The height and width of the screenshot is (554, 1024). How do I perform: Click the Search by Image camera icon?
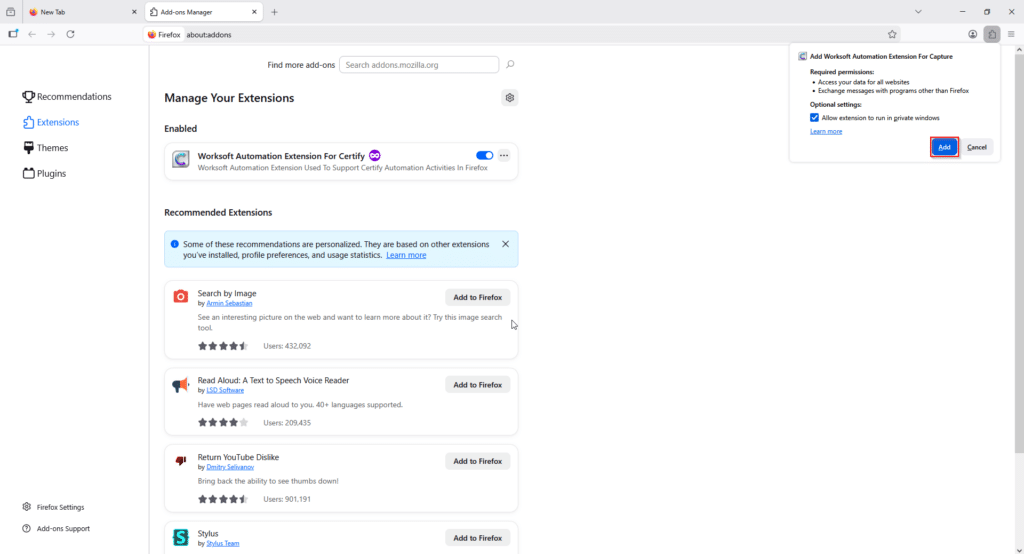[x=181, y=297]
